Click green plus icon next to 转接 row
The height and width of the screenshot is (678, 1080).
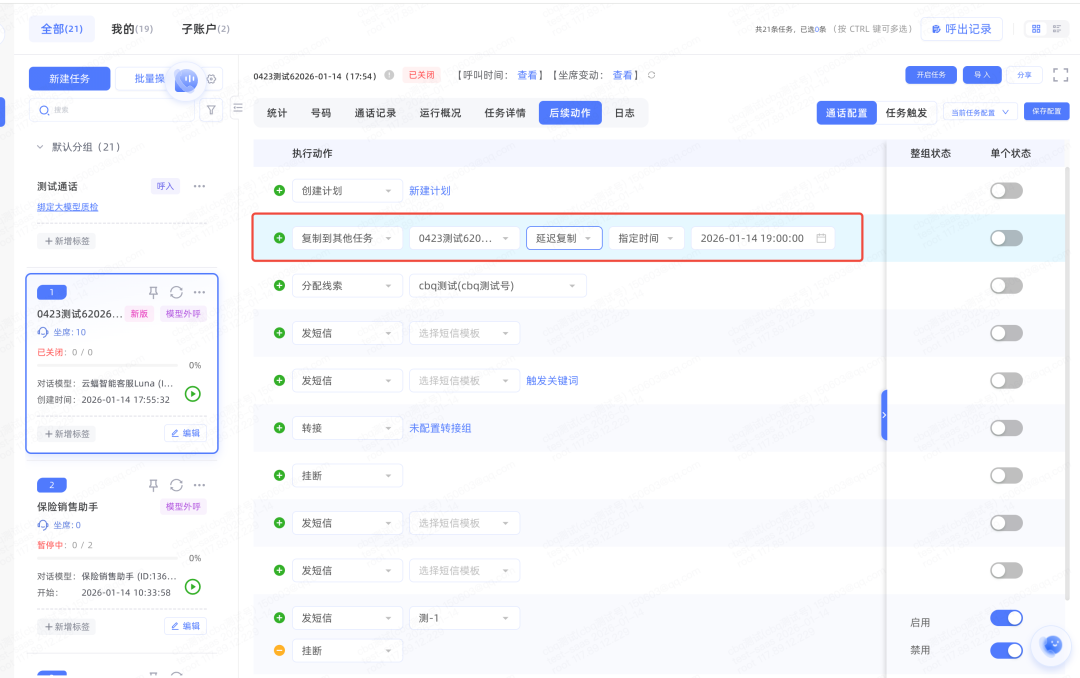279,428
